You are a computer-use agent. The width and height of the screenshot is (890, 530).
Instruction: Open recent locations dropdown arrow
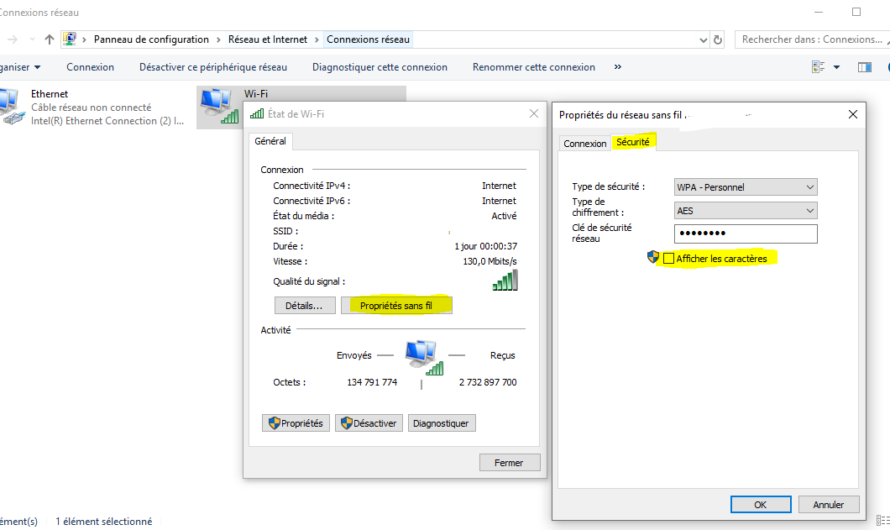coord(32,39)
